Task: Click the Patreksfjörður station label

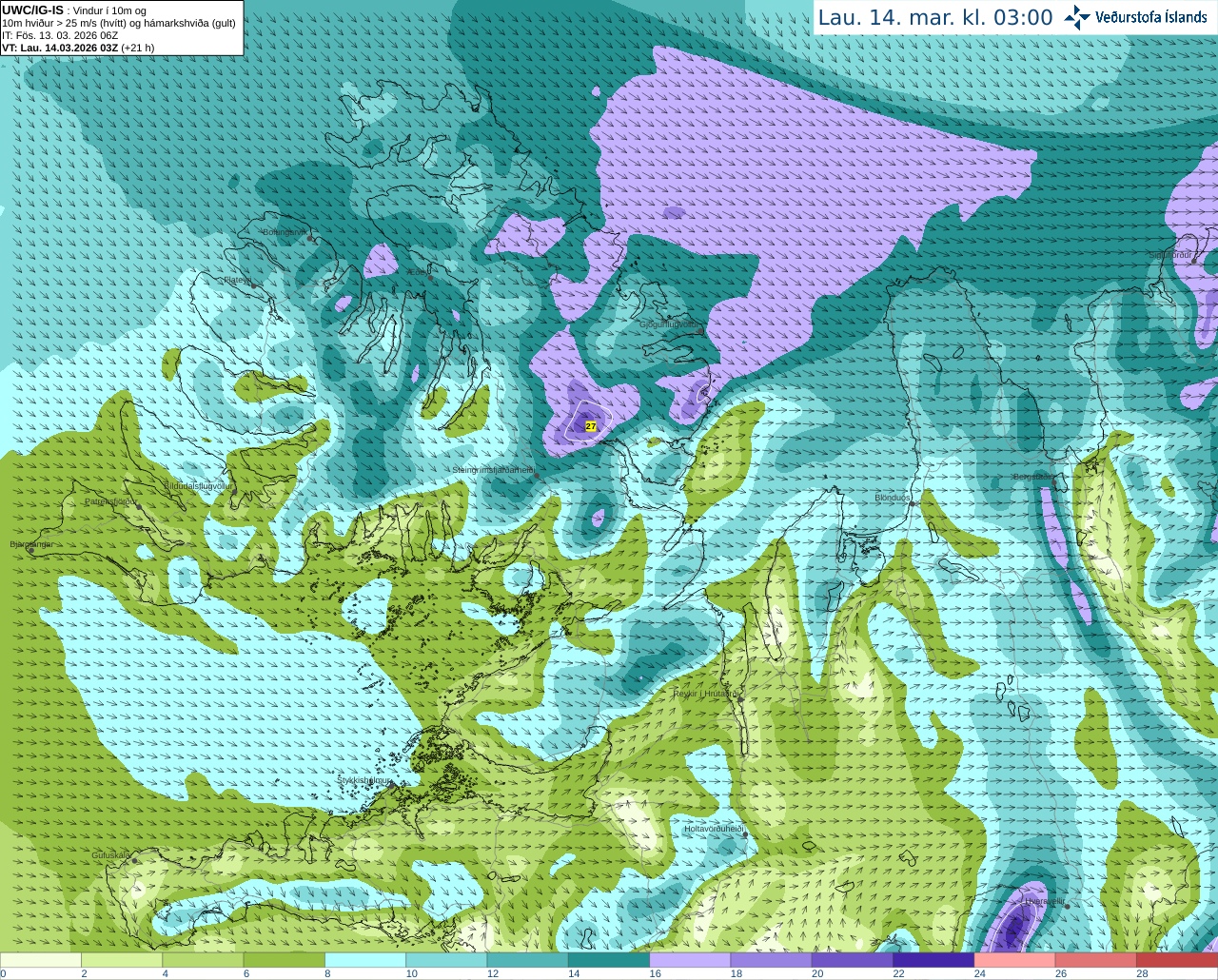Action: coord(110,500)
